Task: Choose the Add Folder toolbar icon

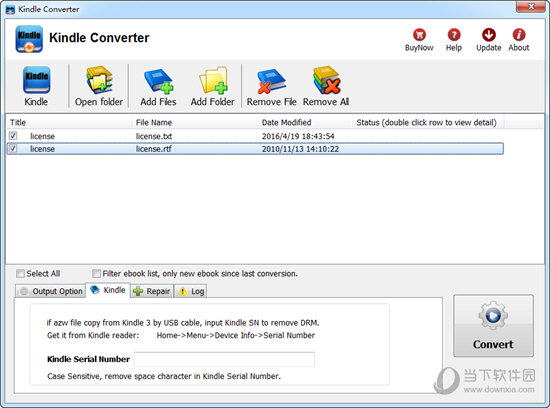Action: (213, 86)
